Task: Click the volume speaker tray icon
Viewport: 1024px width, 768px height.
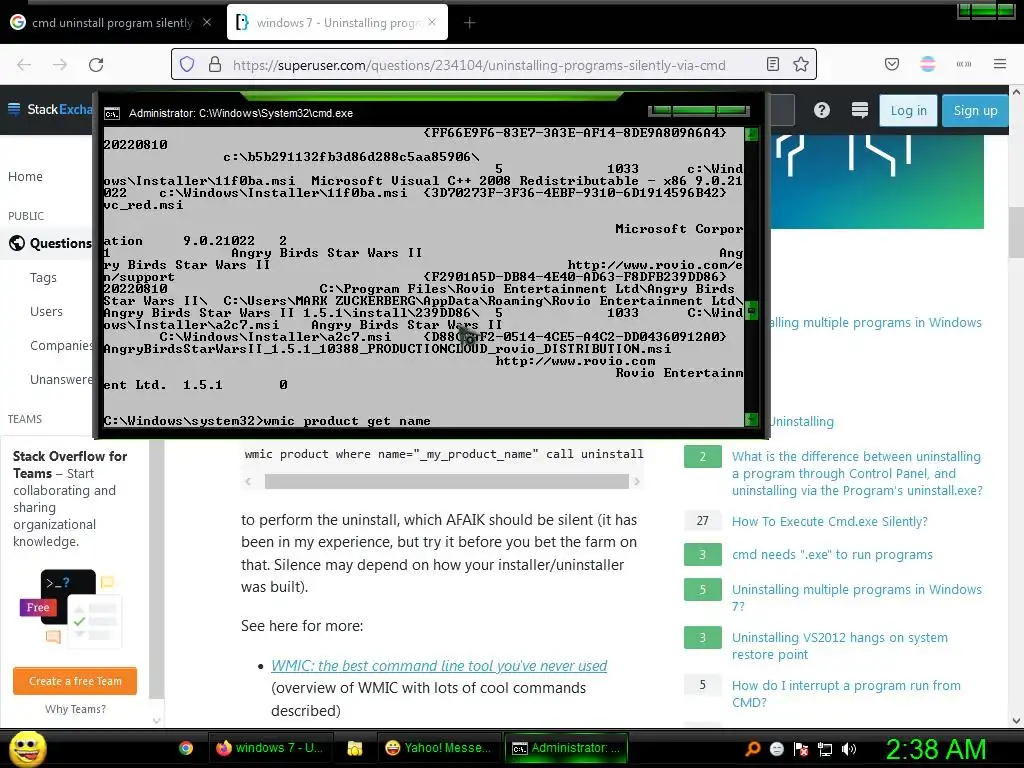Action: [848, 749]
